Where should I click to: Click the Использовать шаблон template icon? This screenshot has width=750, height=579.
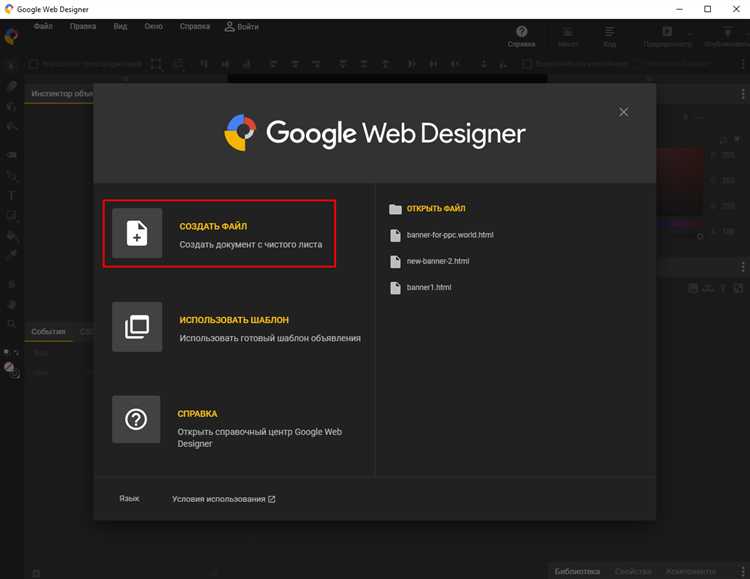pyautogui.click(x=137, y=327)
